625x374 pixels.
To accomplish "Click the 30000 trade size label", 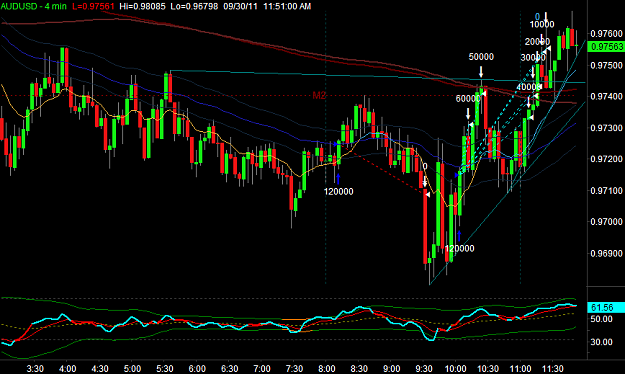I will 533,58.
